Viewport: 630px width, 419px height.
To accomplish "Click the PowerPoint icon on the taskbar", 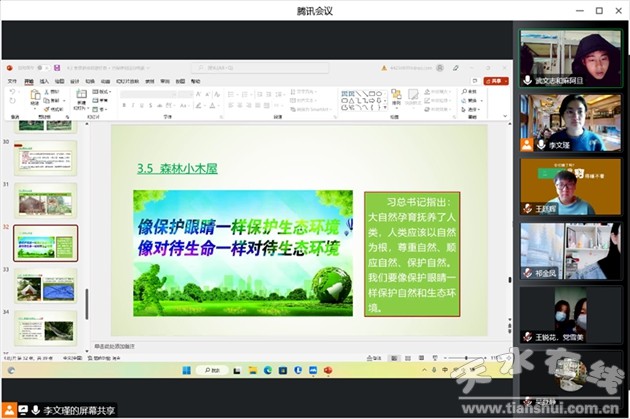I will (x=326, y=371).
